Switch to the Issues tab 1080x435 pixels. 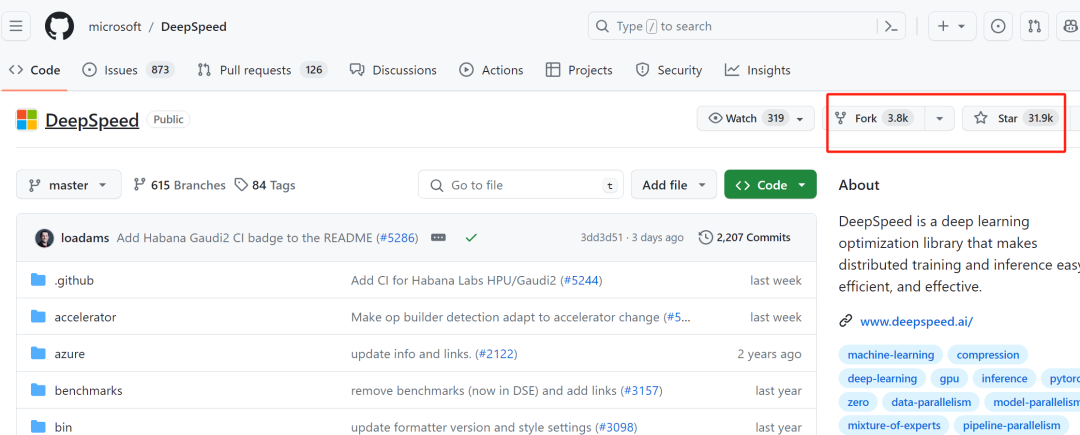coord(126,70)
